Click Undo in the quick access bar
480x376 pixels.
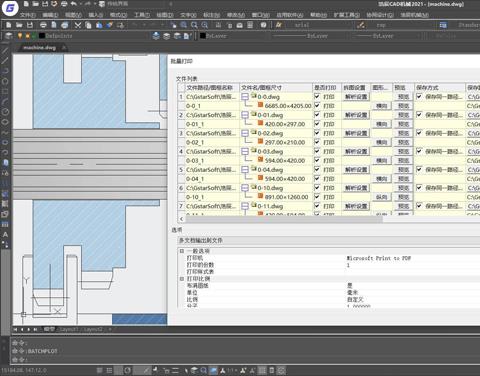74,4
